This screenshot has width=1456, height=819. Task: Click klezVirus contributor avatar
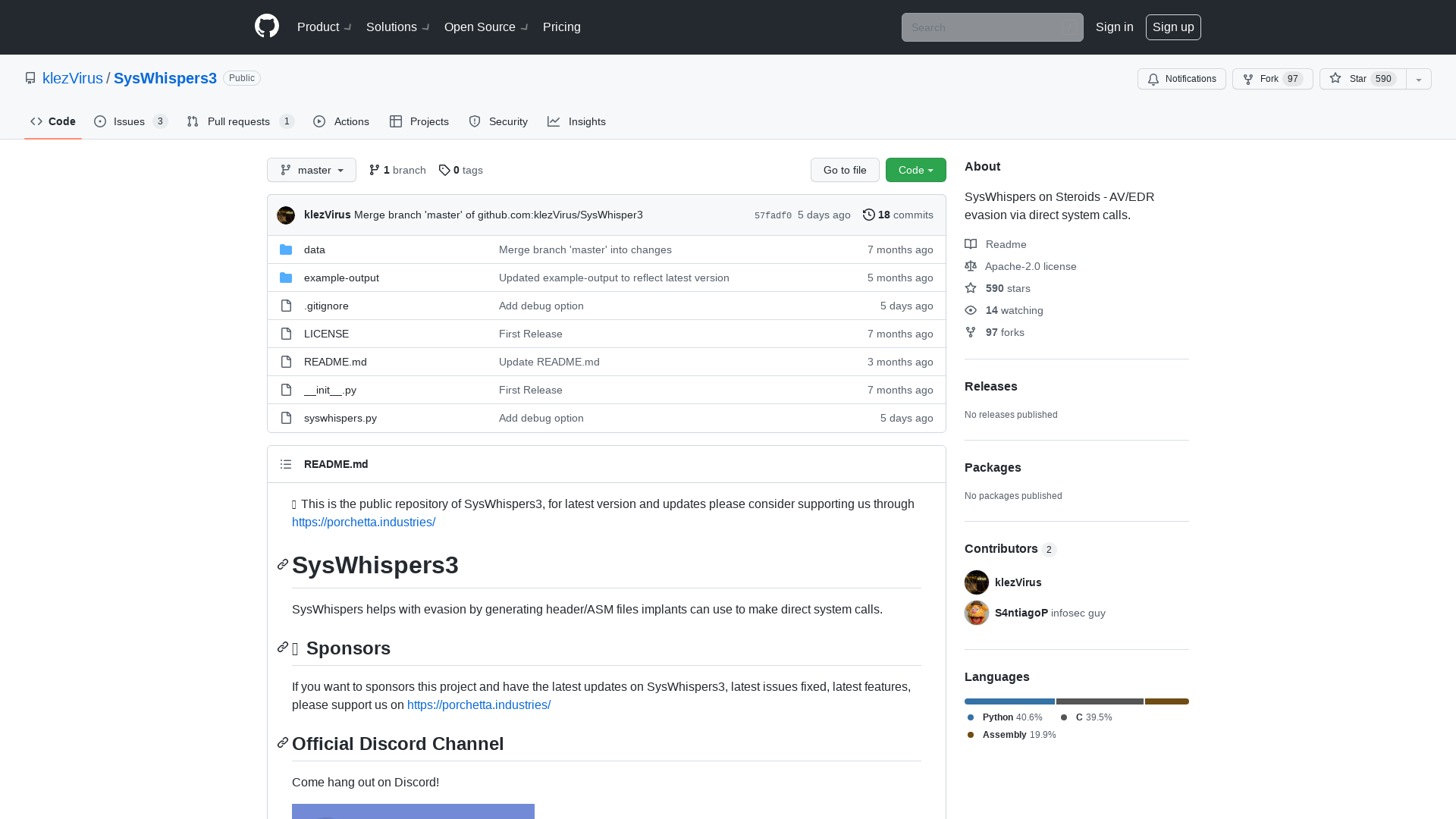click(977, 582)
